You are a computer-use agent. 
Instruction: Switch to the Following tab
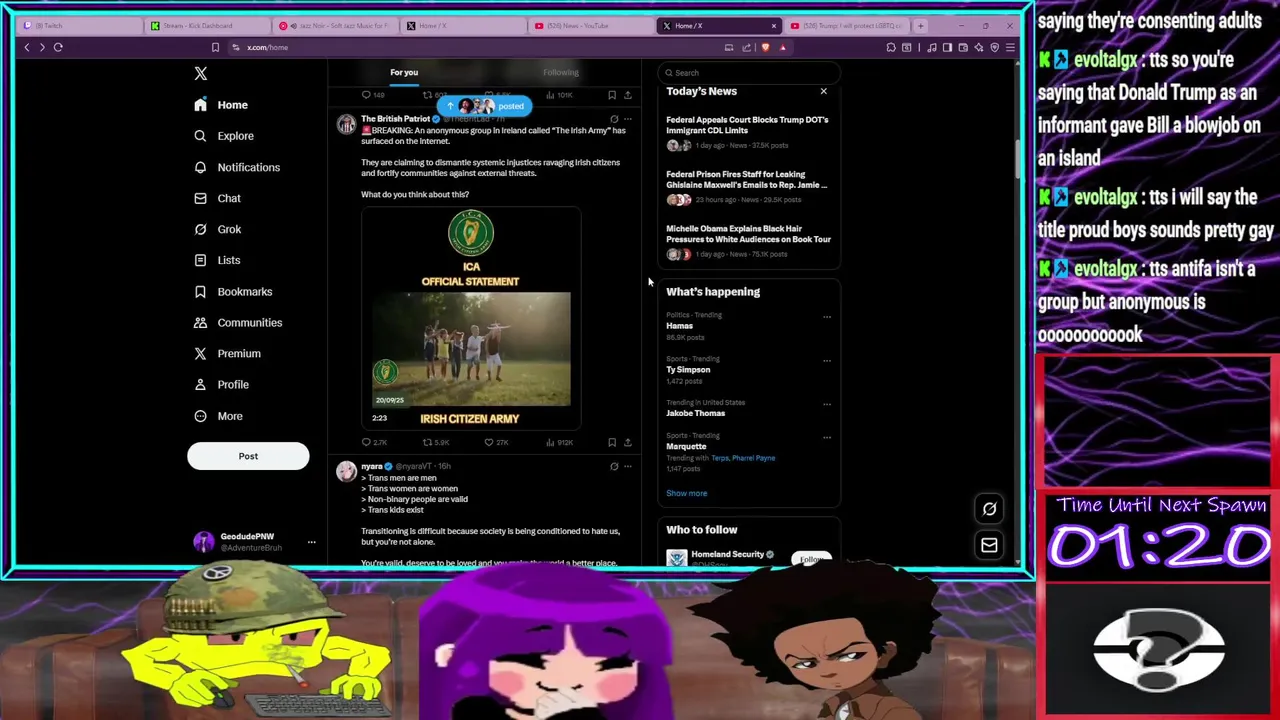click(561, 72)
